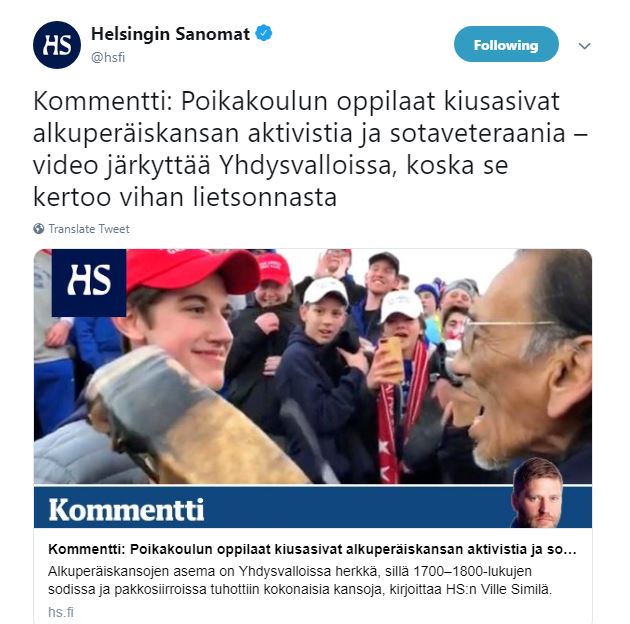Follow the hs.fi domain link

(61, 612)
